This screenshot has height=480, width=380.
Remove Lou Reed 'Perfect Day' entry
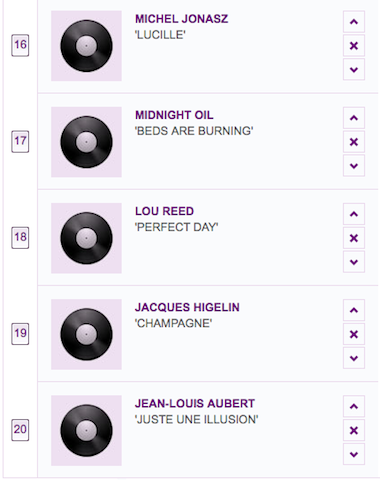[354, 238]
